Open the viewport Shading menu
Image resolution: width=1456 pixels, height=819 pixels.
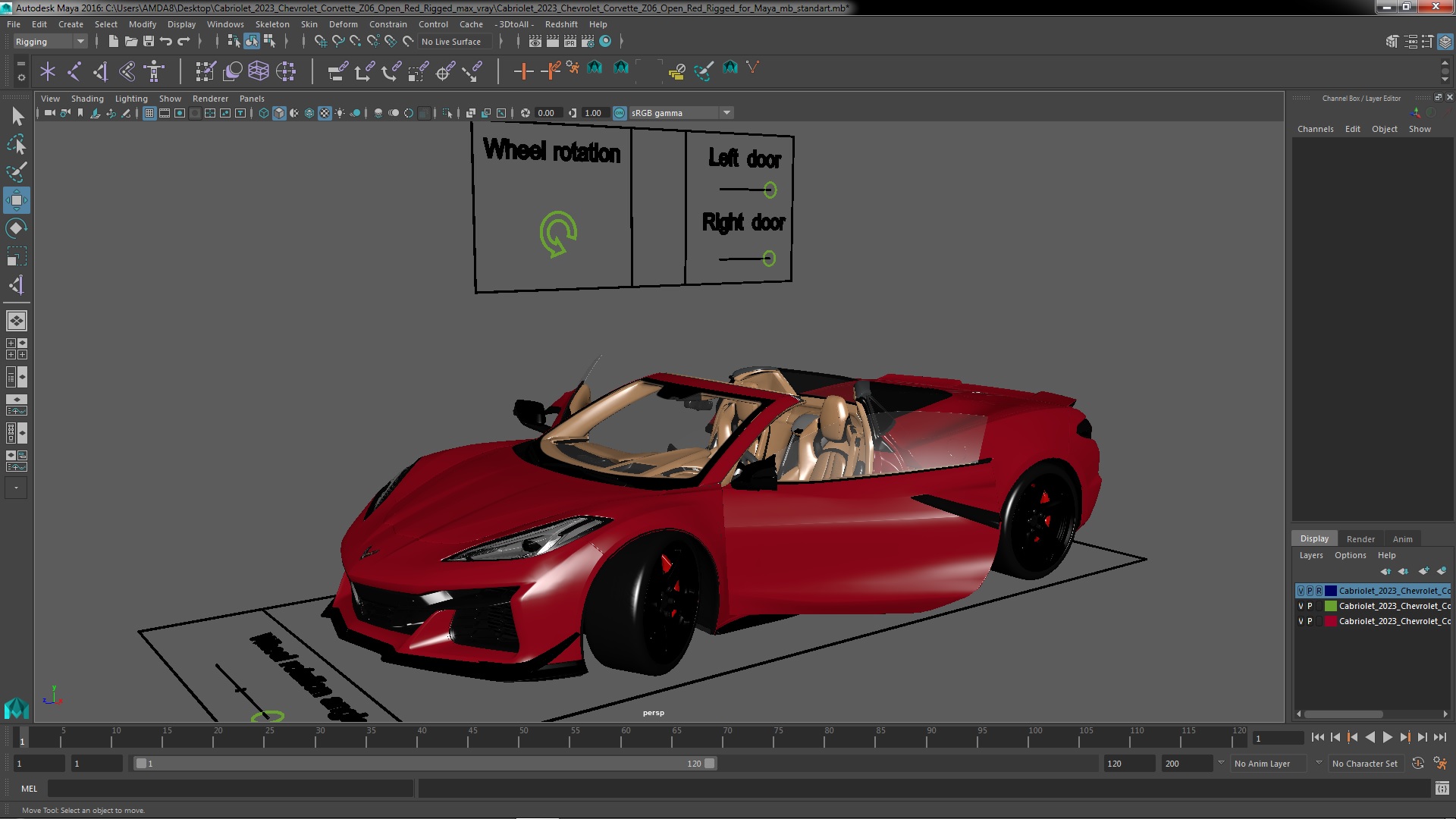coord(87,99)
